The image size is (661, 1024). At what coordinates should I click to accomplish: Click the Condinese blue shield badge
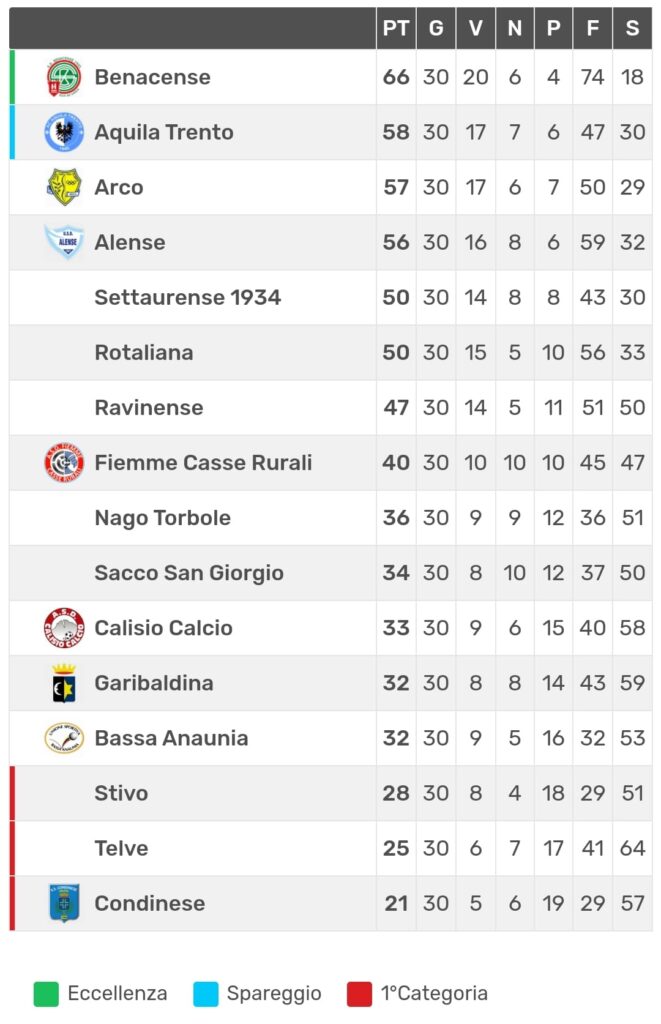64,903
